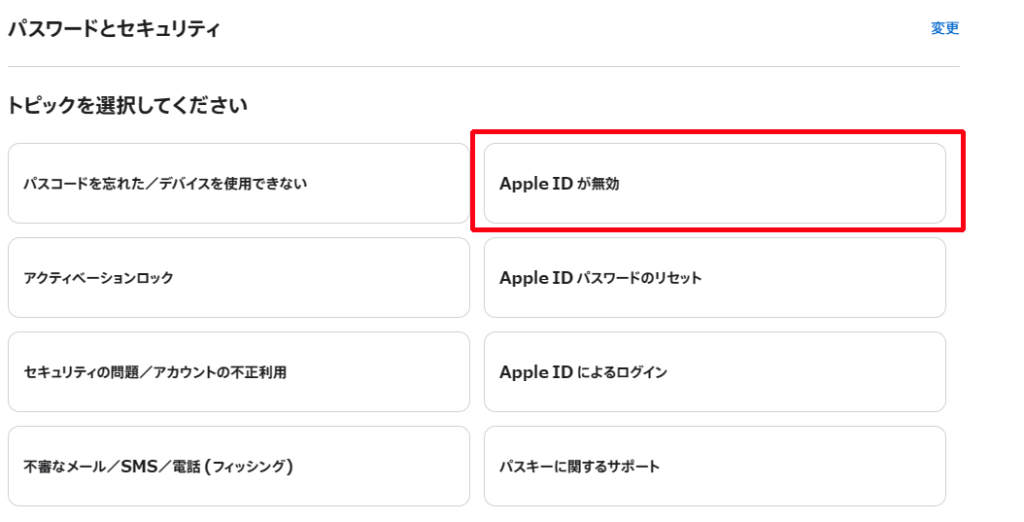Change the selected category via the blue 変更 link
Image resolution: width=1024 pixels, height=522 pixels.
click(x=944, y=29)
